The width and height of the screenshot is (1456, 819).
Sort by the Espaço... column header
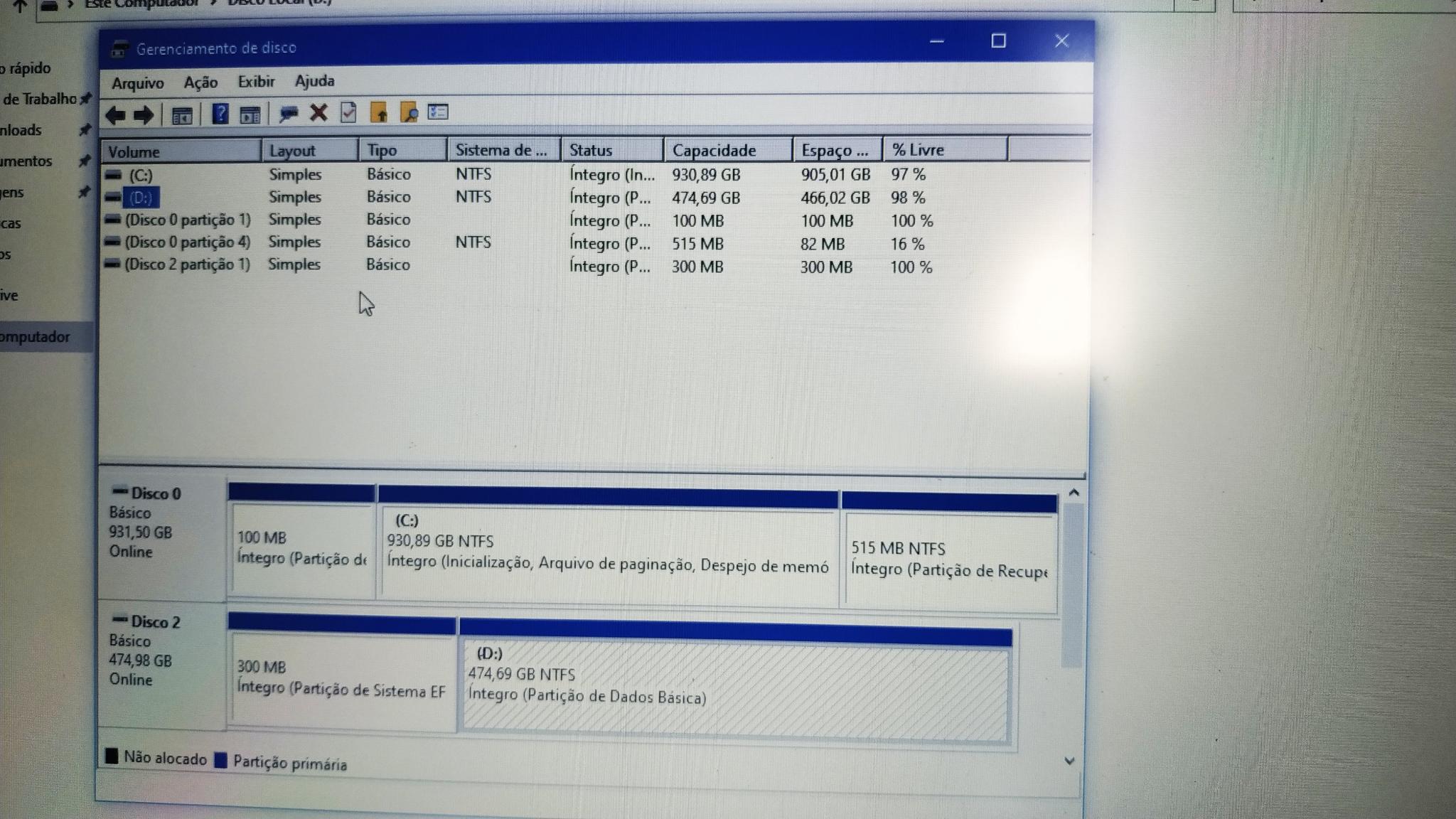click(x=838, y=150)
